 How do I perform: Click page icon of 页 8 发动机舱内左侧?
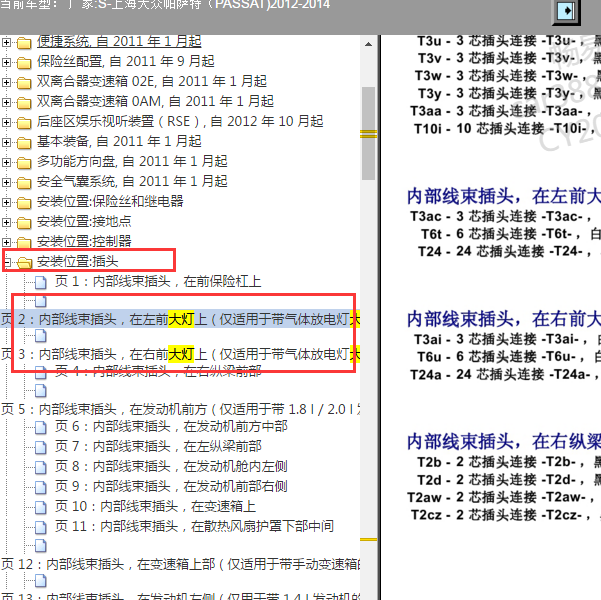pyautogui.click(x=41, y=467)
